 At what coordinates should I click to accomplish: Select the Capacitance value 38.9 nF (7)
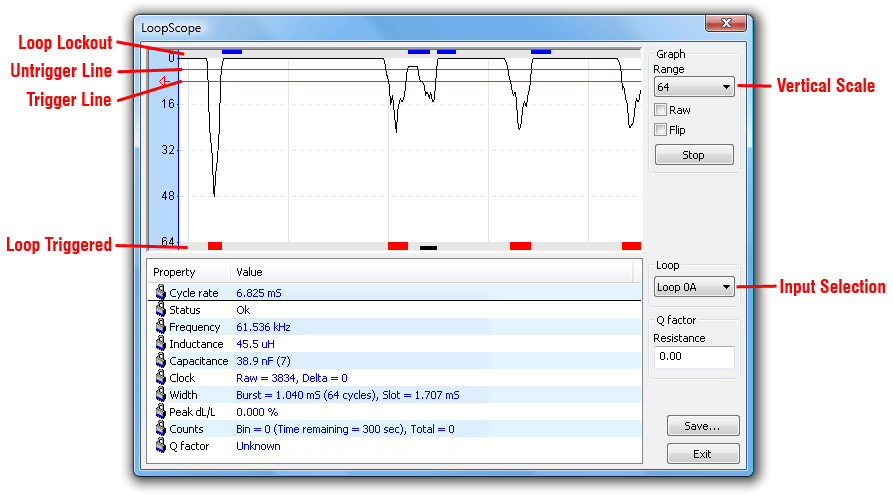(x=263, y=361)
